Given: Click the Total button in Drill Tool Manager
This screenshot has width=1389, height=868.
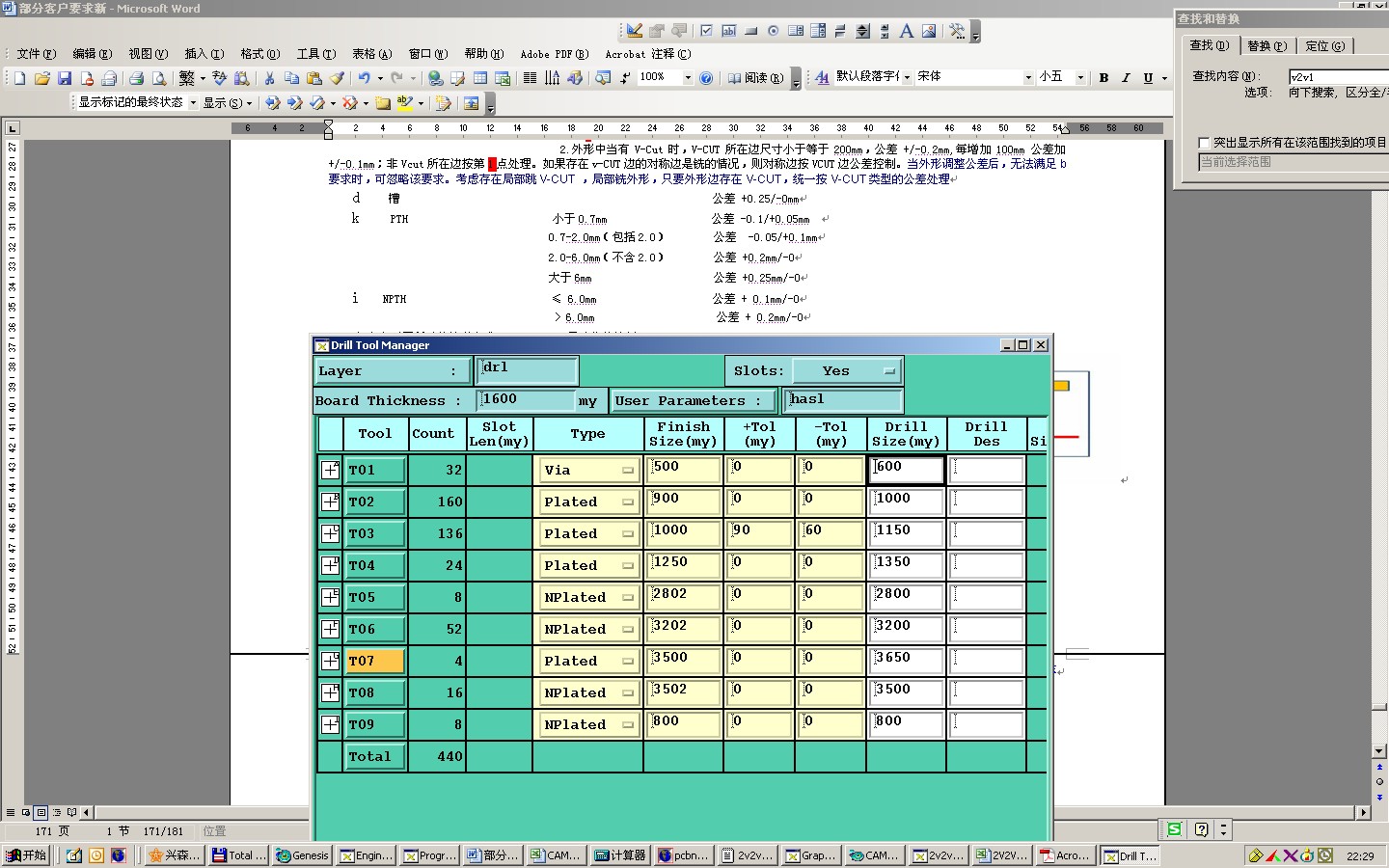Looking at the screenshot, I should 374,757.
